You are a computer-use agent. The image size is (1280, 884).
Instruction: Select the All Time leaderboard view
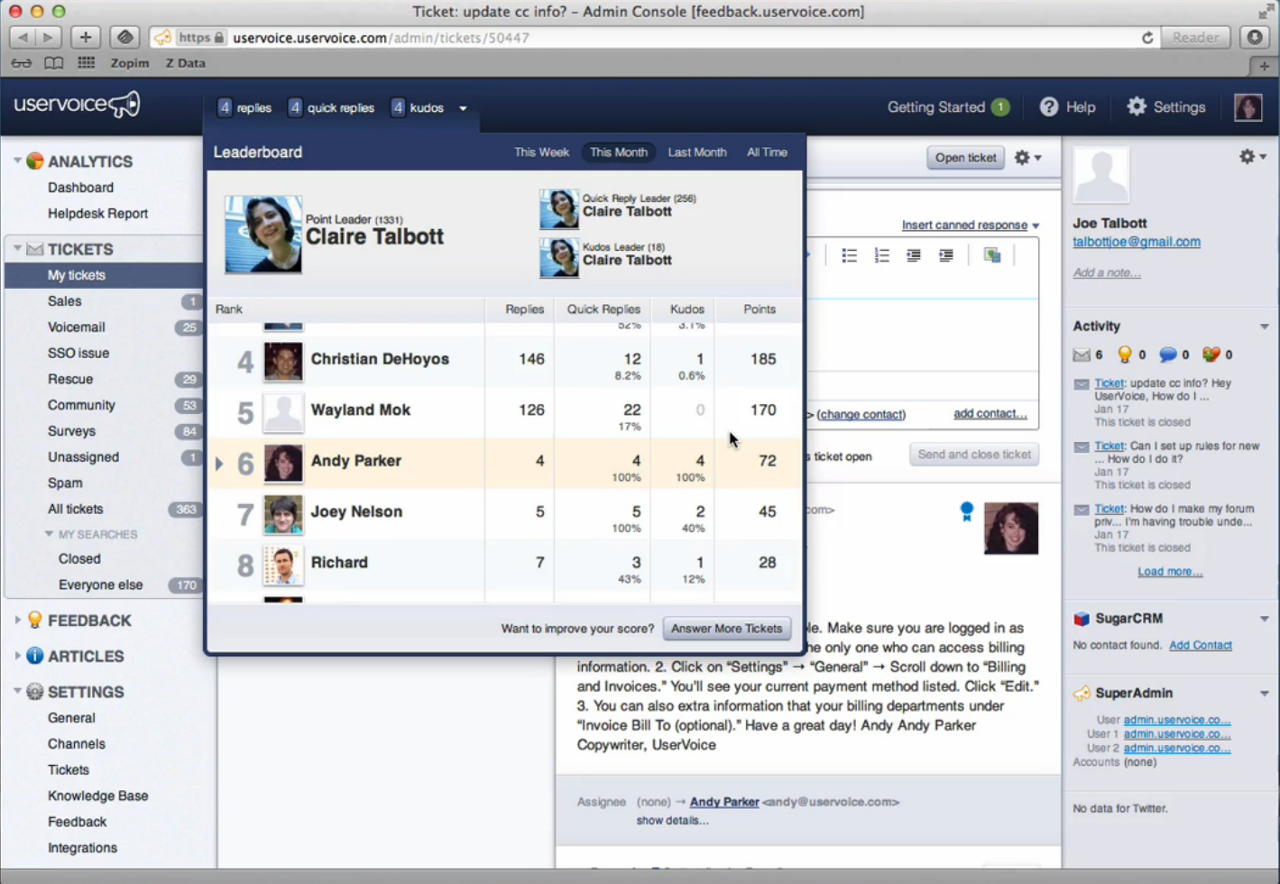point(766,152)
